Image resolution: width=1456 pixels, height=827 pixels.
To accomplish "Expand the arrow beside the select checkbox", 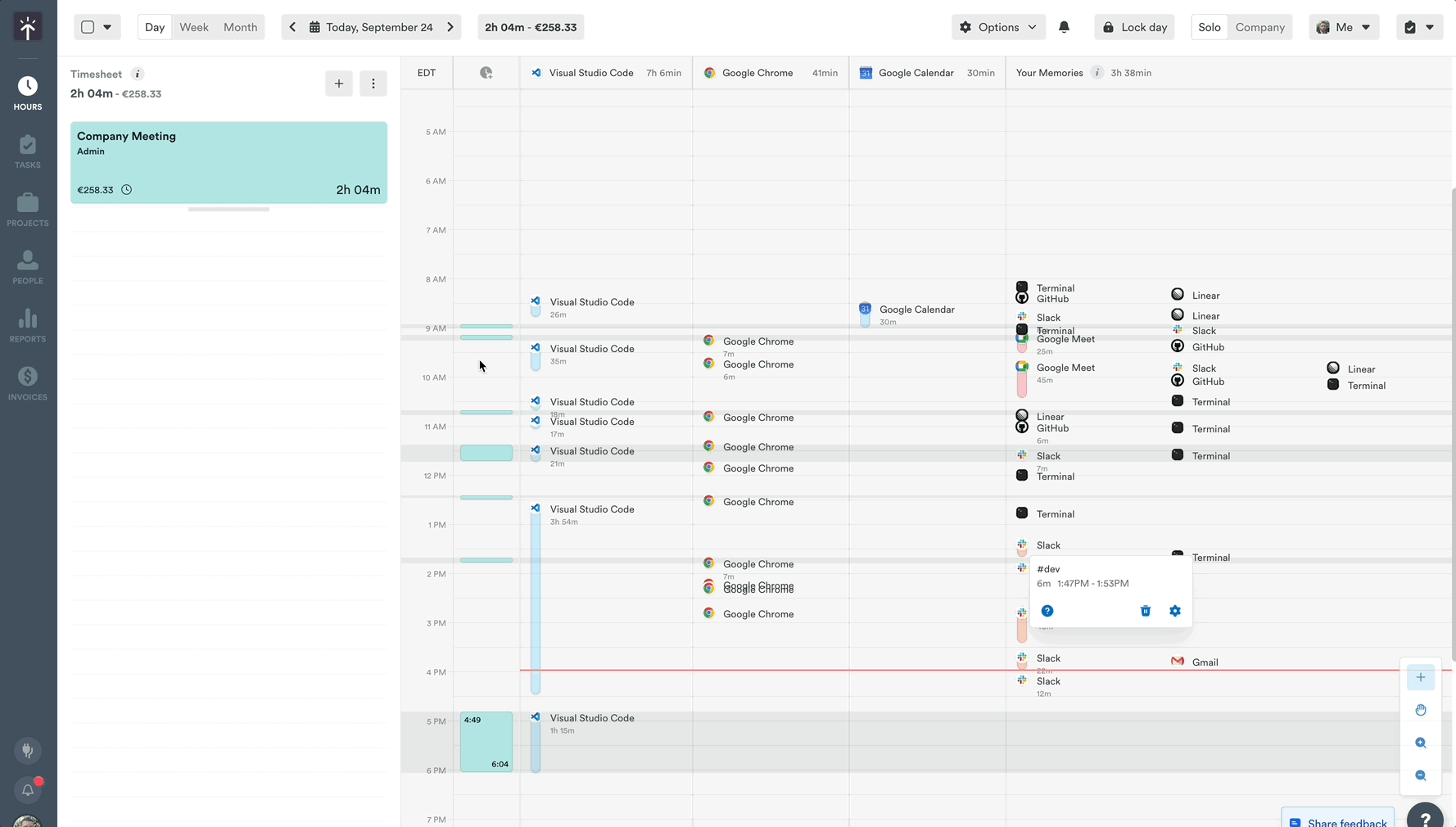I will click(x=107, y=27).
